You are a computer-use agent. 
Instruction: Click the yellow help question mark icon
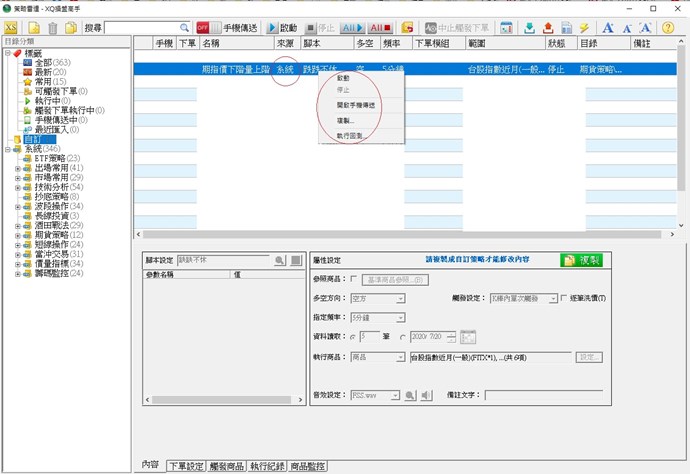coord(668,27)
